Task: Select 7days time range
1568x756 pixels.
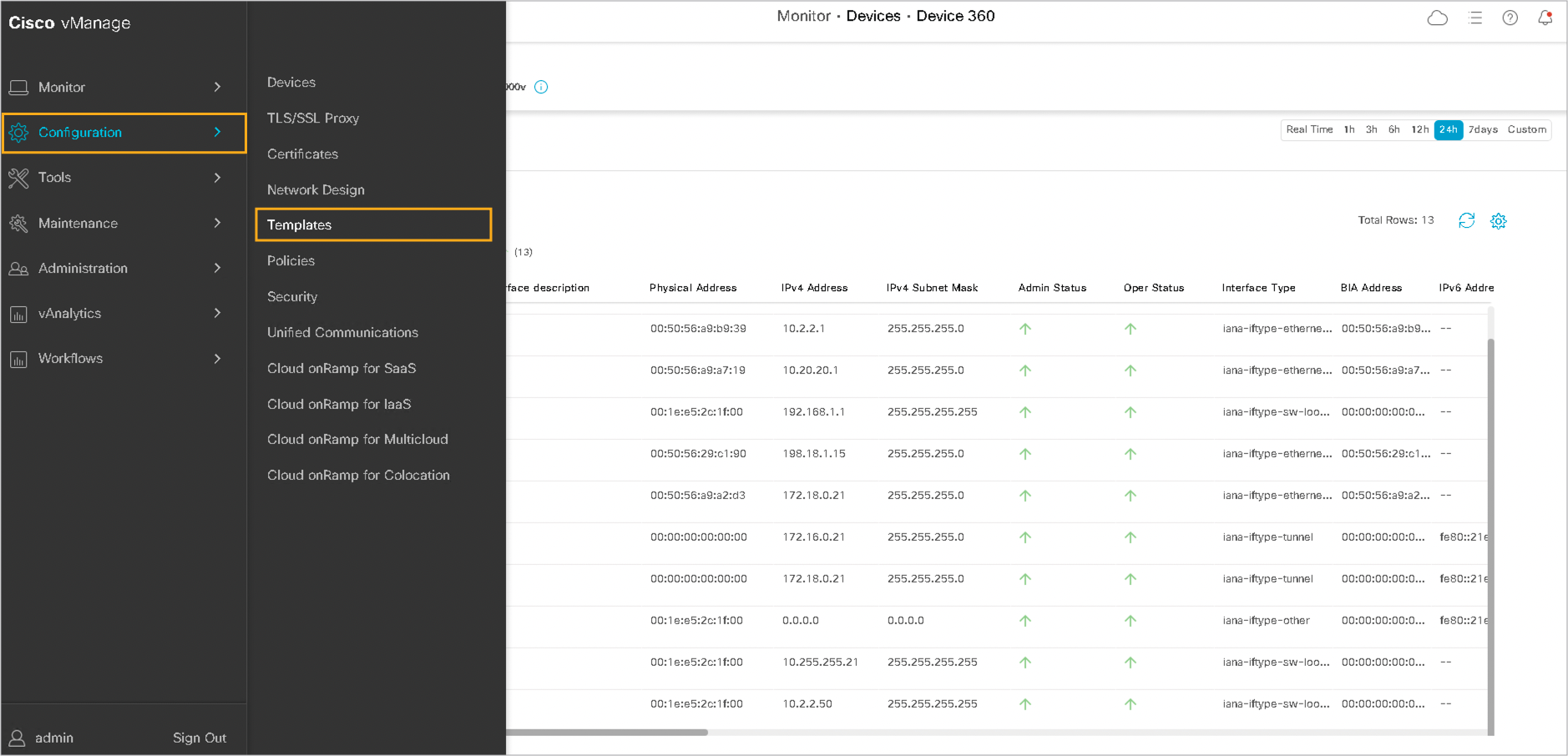Action: pos(1483,130)
